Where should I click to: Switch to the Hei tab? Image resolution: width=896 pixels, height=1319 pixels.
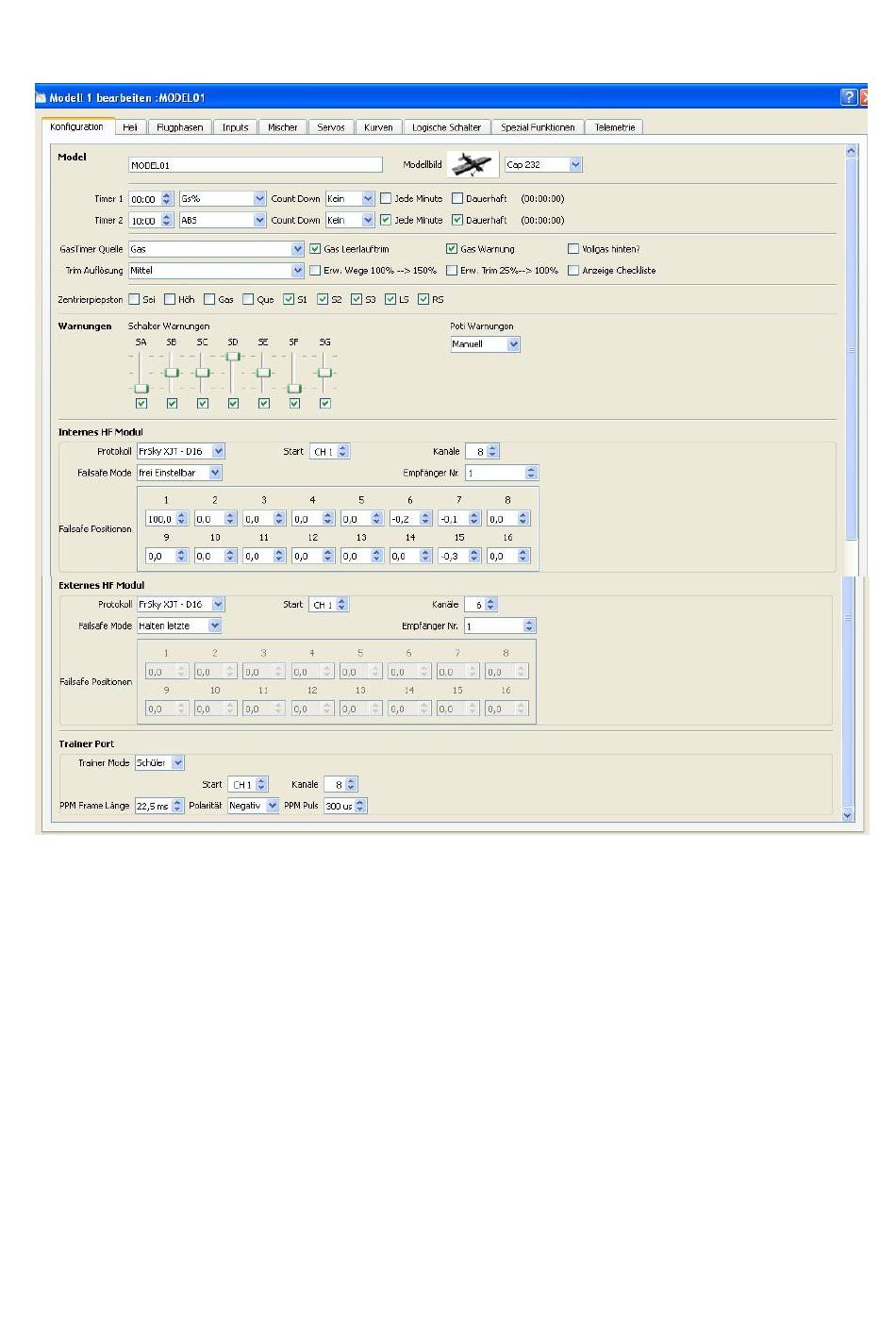point(130,127)
